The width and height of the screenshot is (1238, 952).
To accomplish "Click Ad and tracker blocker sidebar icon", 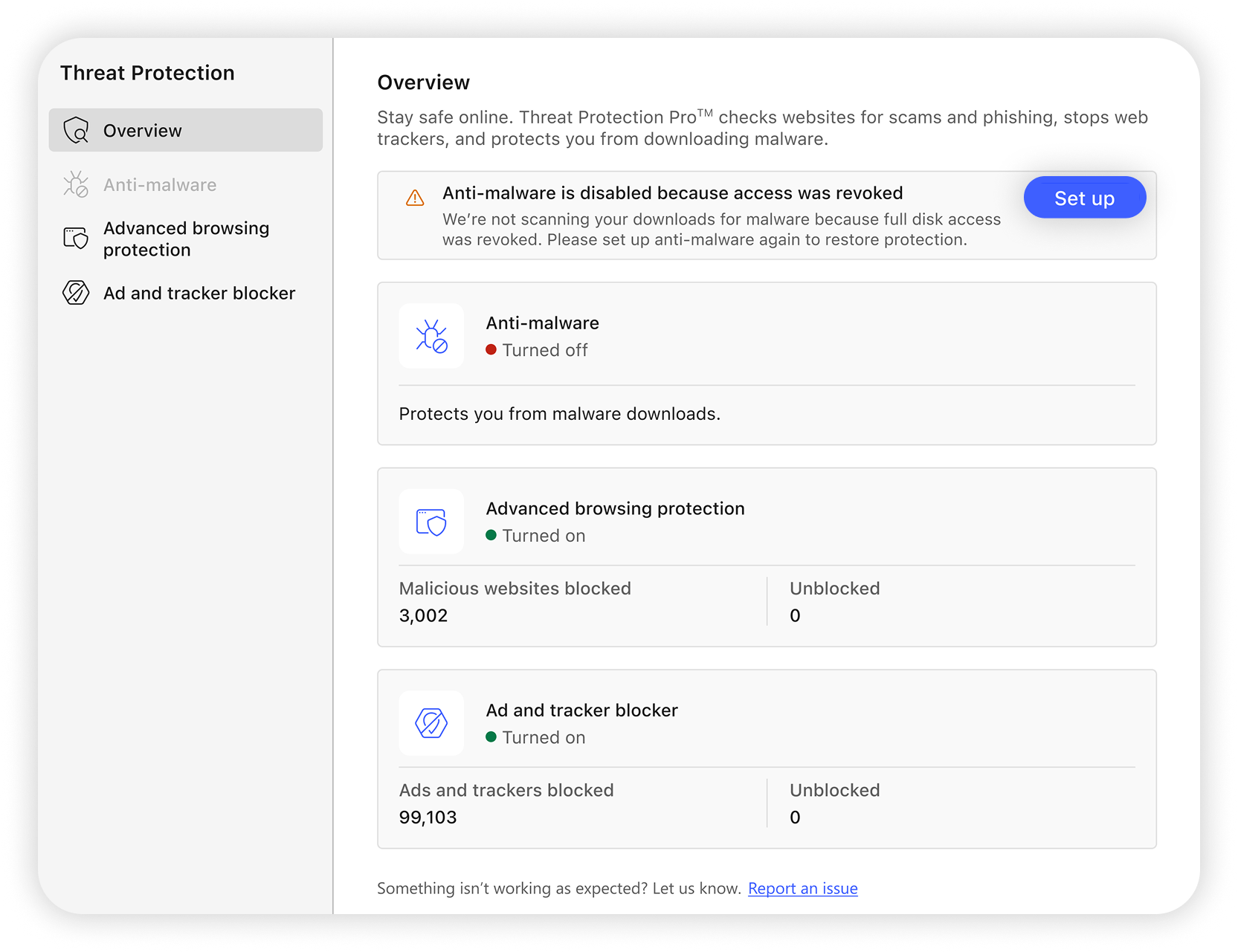I will coord(76,293).
